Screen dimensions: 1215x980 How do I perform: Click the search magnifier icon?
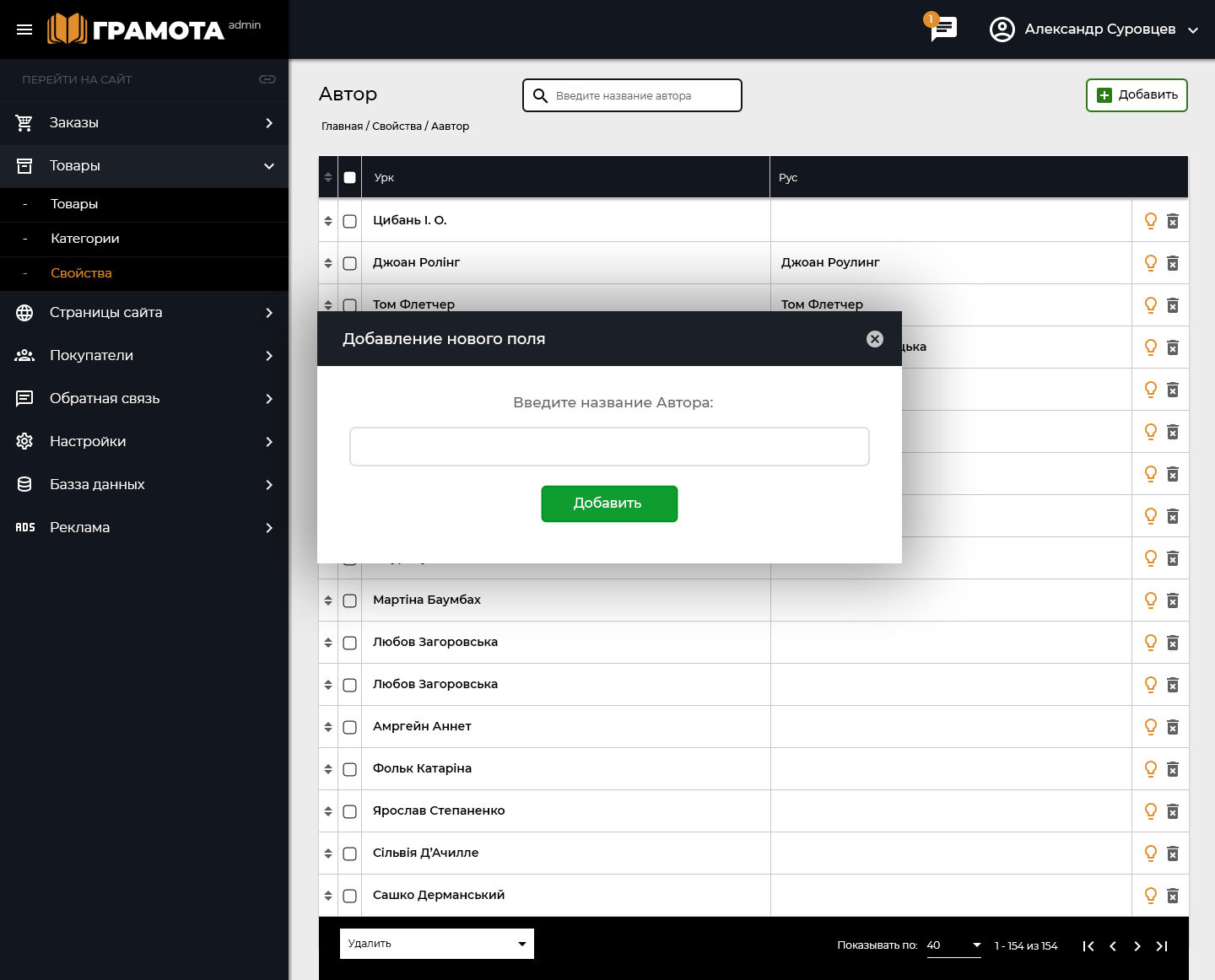pyautogui.click(x=541, y=95)
